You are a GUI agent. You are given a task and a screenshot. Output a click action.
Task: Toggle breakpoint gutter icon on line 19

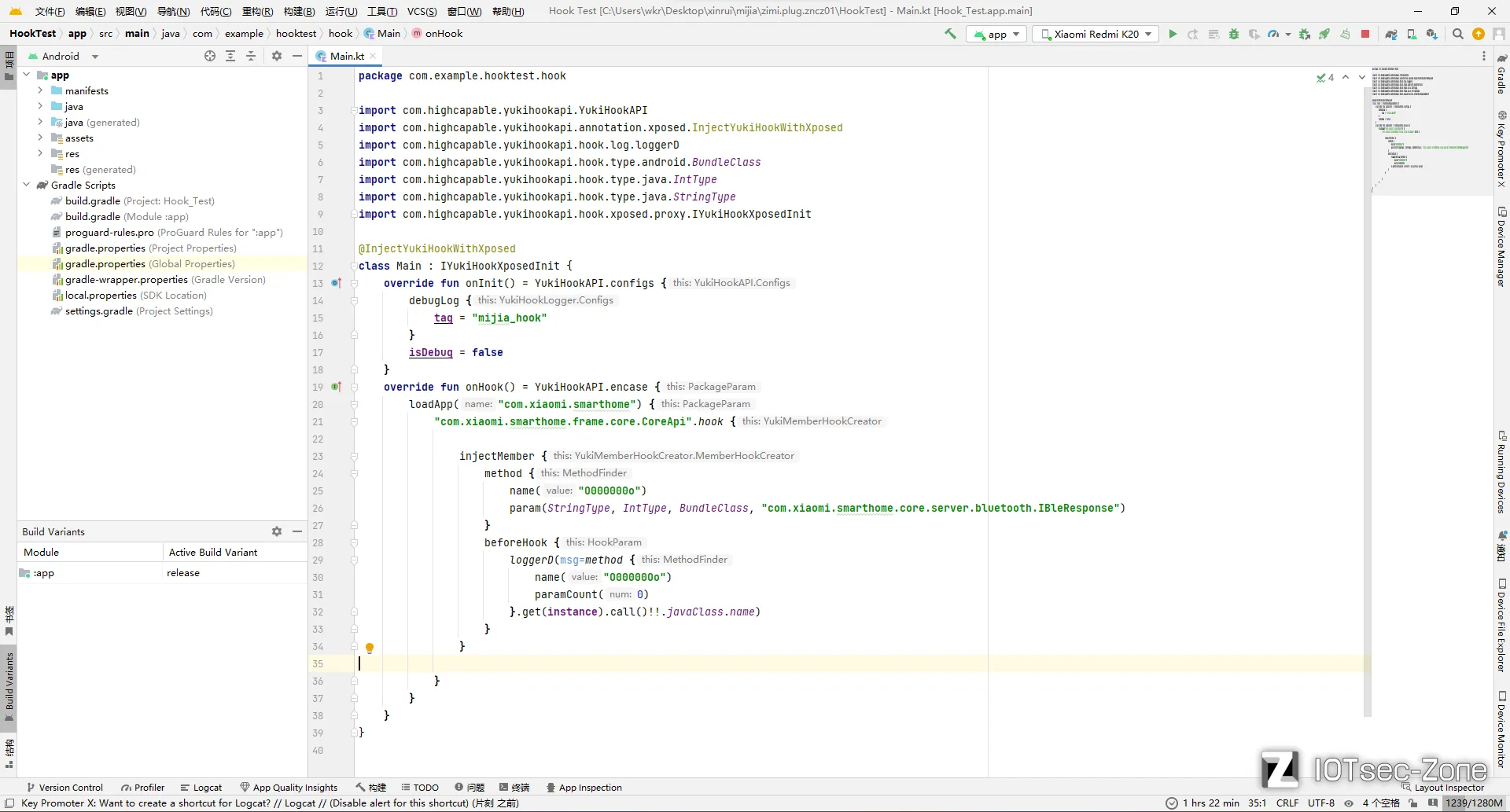tap(336, 387)
